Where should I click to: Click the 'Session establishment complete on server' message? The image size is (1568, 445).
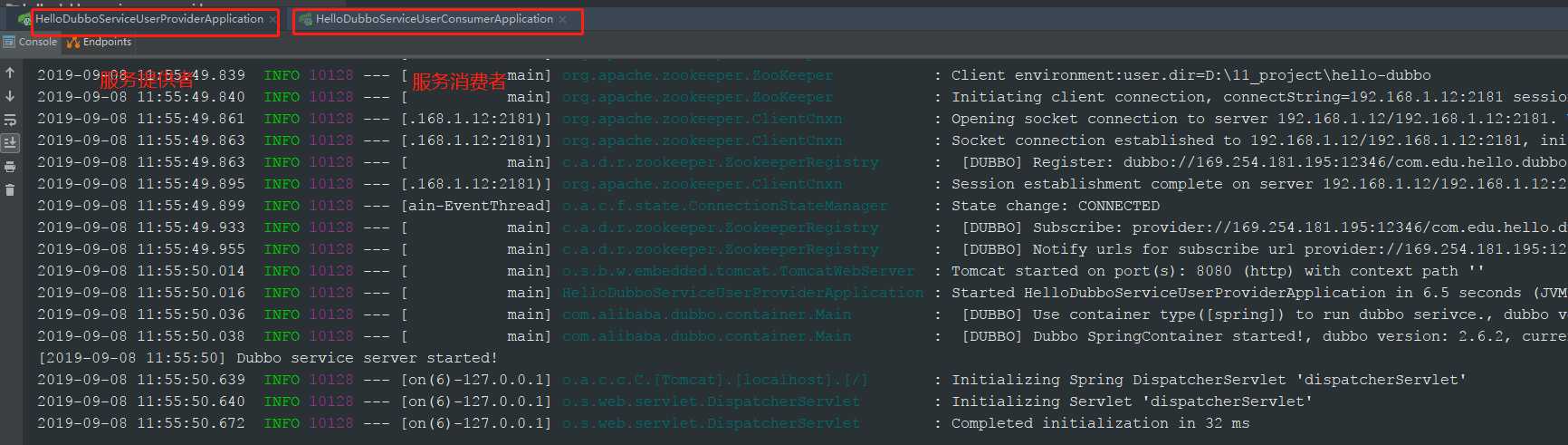[1258, 184]
